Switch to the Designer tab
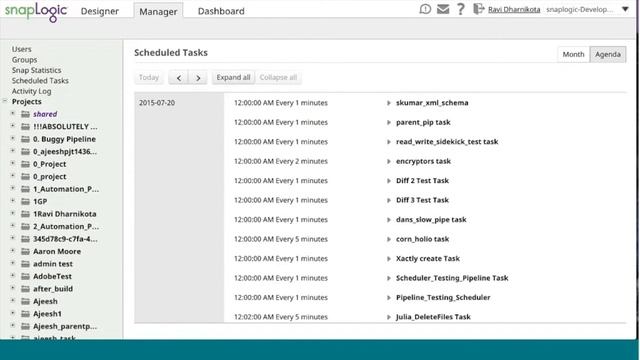Image resolution: width=640 pixels, height=360 pixels. [100, 11]
